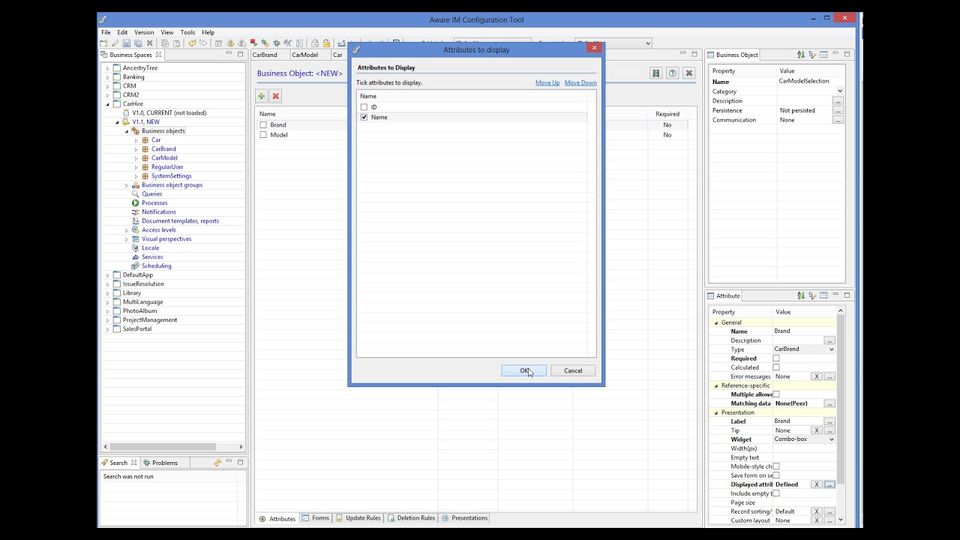The image size is (960, 540).
Task: Select the Car business object icon in tree
Action: point(145,140)
